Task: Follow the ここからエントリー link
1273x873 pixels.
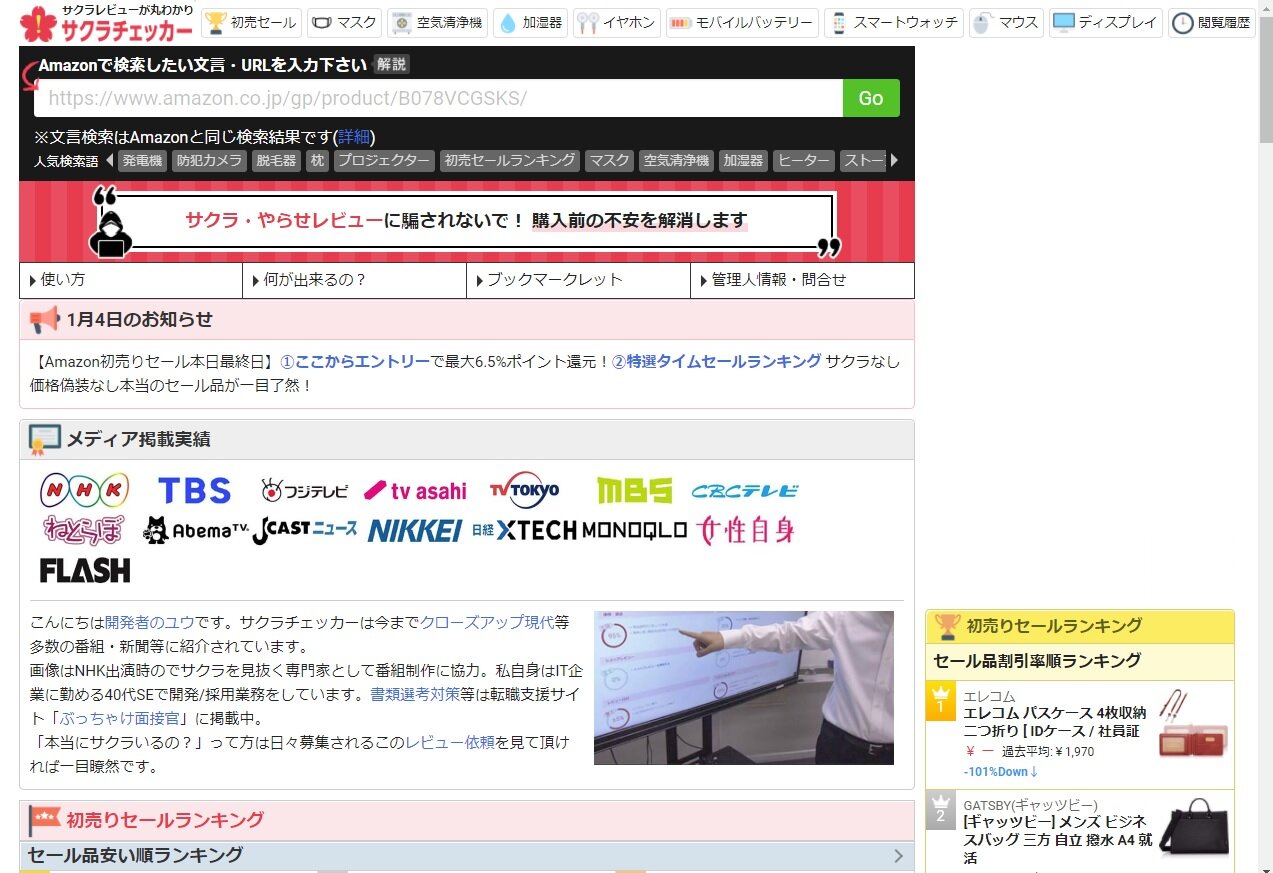Action: pyautogui.click(x=355, y=361)
